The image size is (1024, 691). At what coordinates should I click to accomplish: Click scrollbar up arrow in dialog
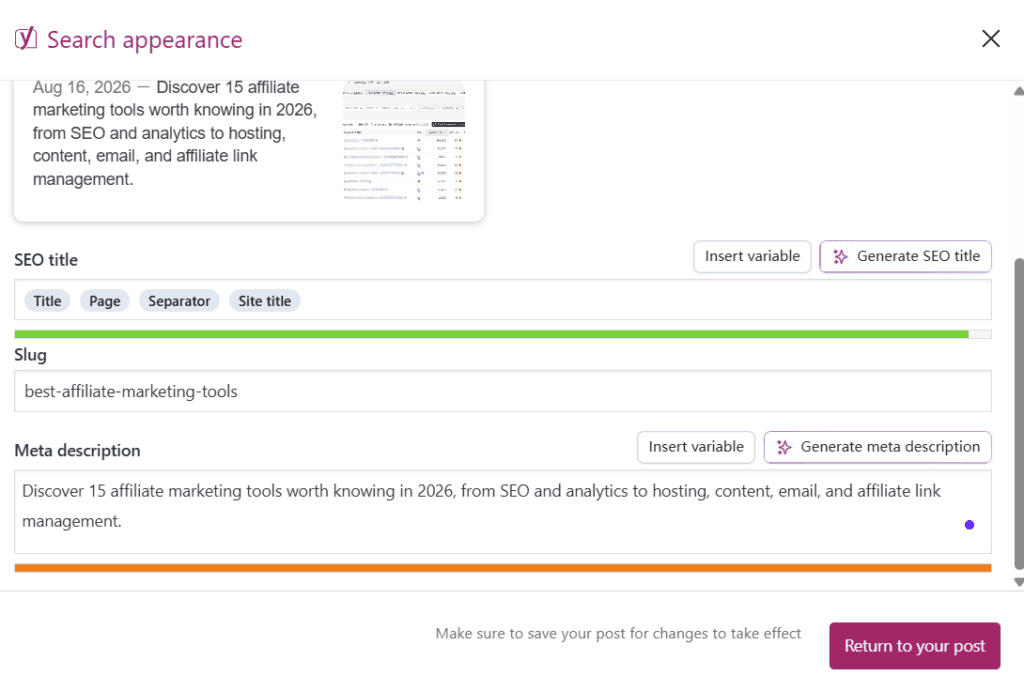(x=1018, y=91)
